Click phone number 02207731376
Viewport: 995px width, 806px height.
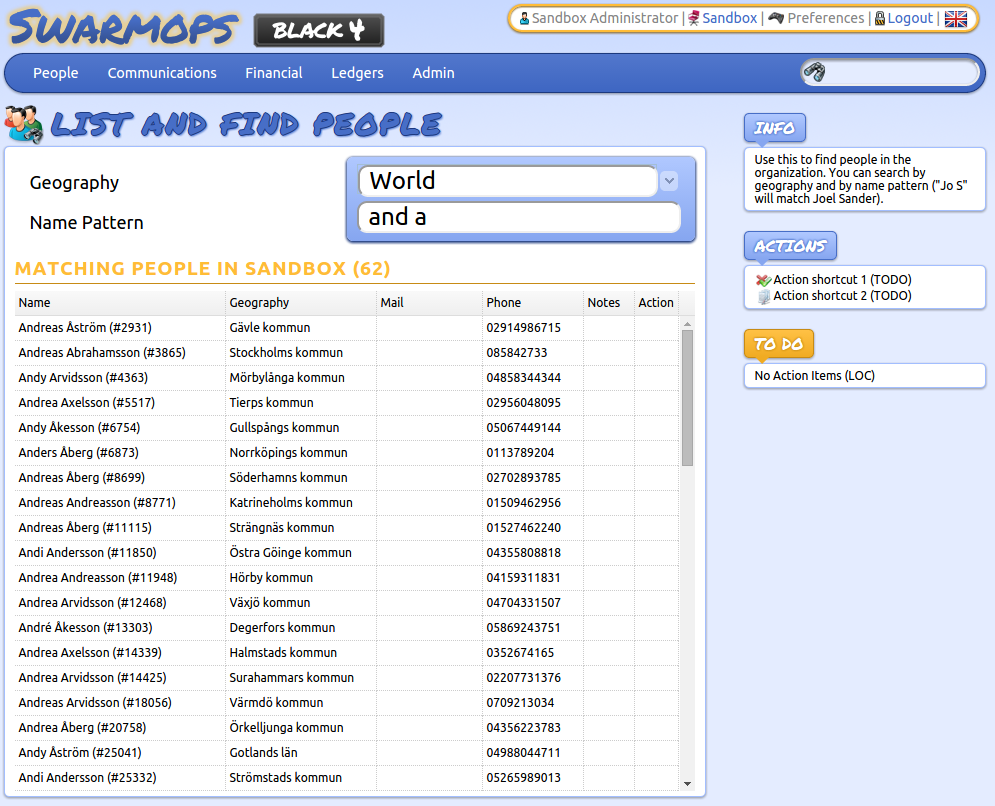coord(524,678)
